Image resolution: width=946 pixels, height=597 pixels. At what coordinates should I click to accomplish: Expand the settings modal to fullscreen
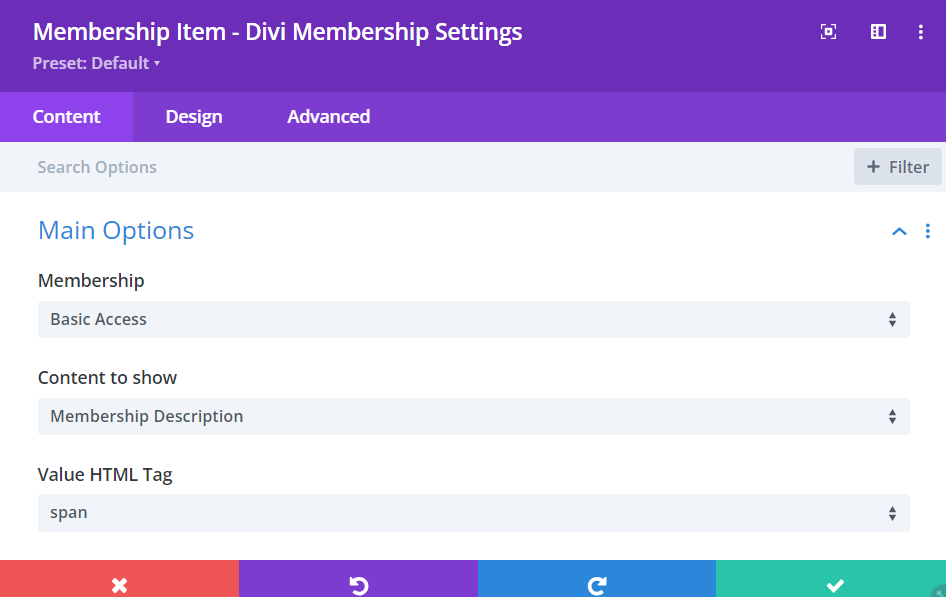828,32
